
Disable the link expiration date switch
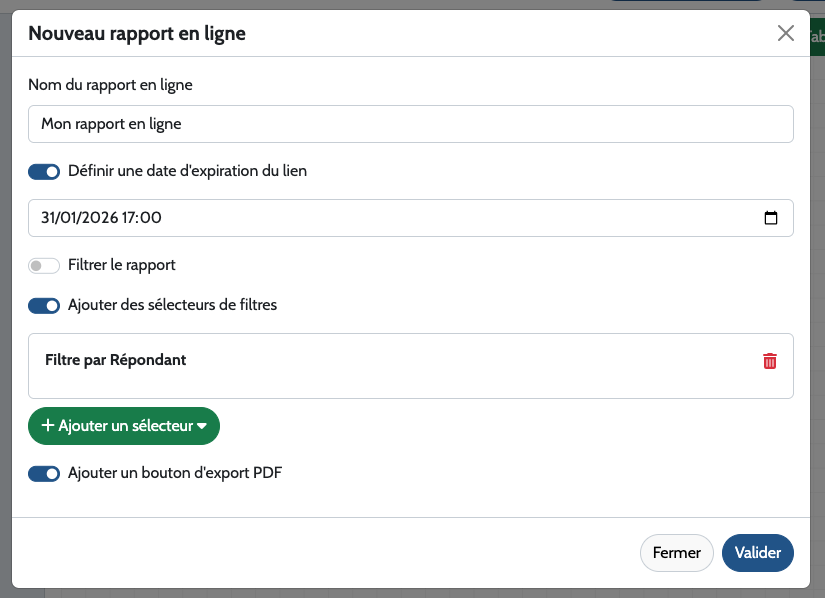(44, 172)
